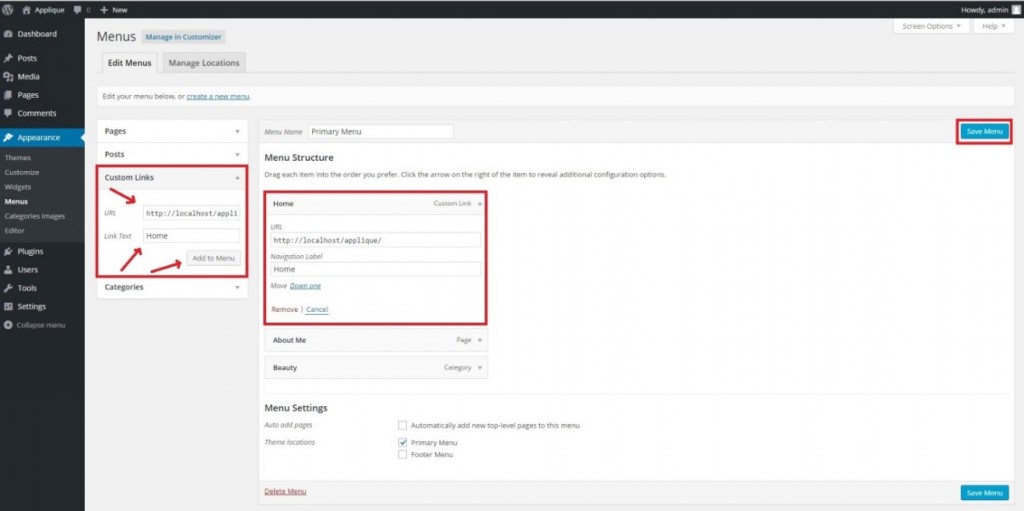Screen dimensions: 1024x511
Task: Click the Add to Menu button
Action: (x=213, y=258)
